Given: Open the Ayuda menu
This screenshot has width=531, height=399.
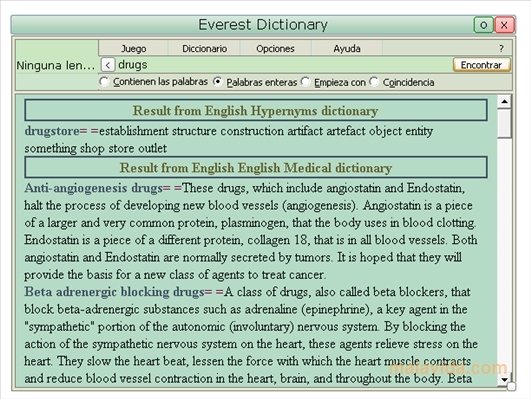Looking at the screenshot, I should click(347, 48).
